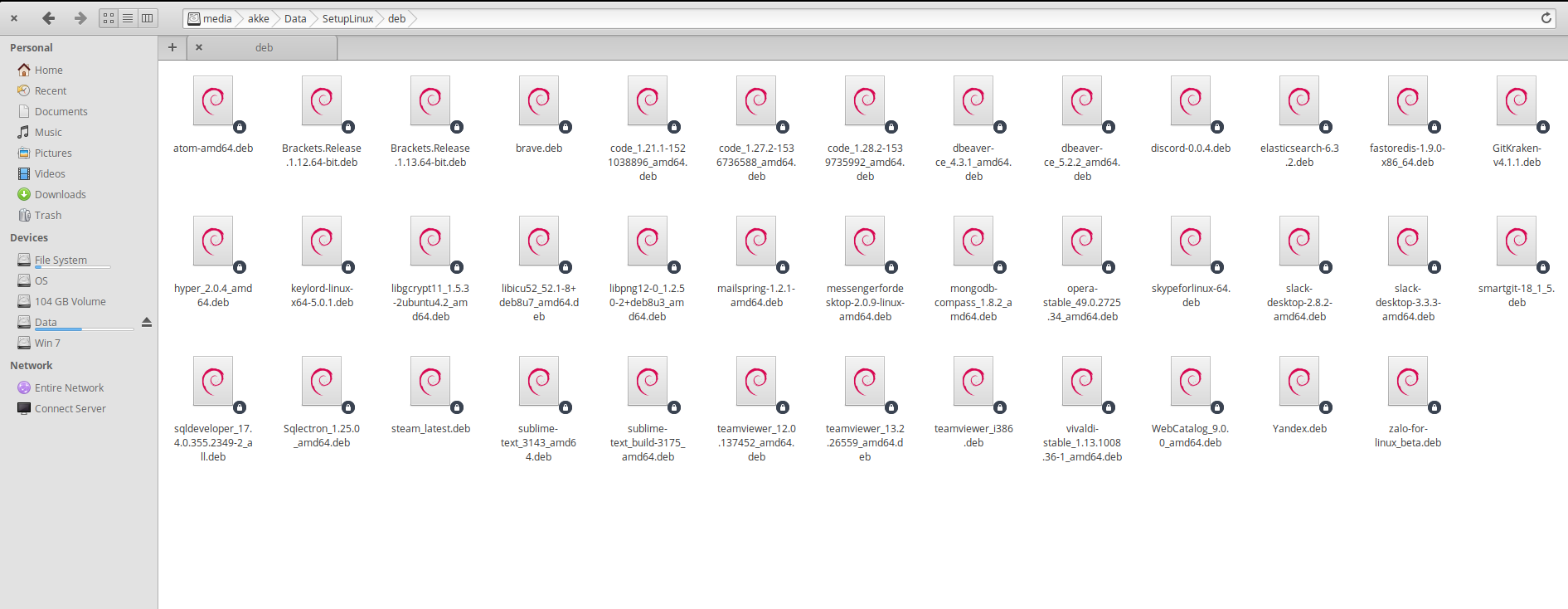
Task: Select Yandex.deb package icon
Action: pos(1299,382)
